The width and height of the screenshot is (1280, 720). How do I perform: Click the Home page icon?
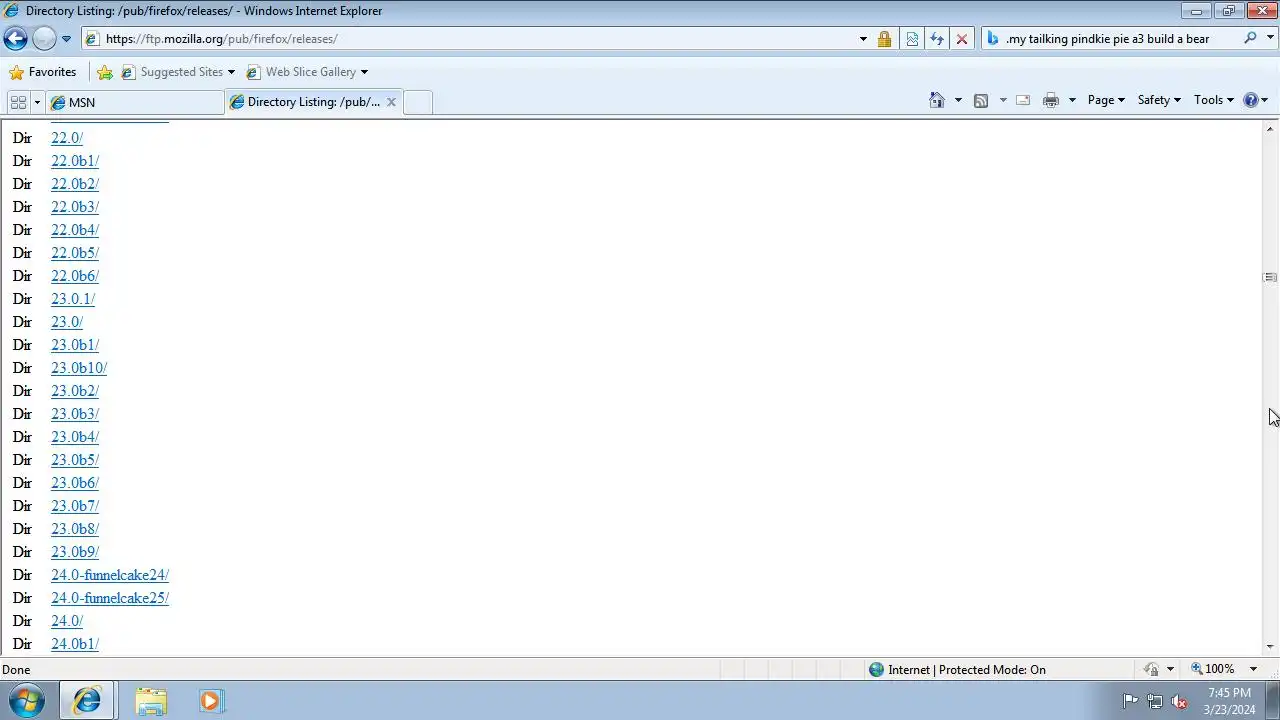[937, 100]
